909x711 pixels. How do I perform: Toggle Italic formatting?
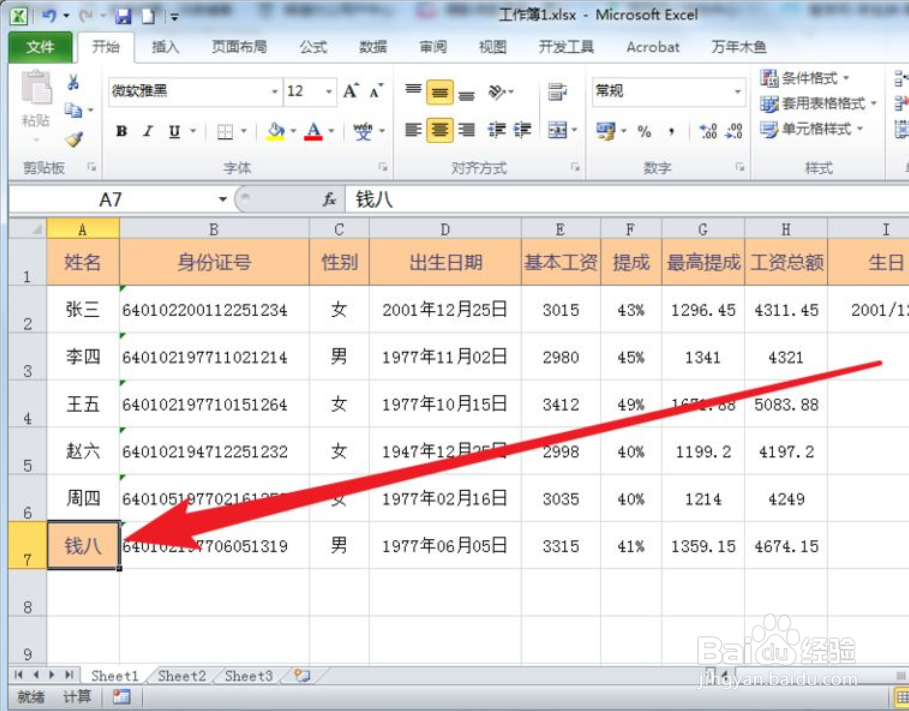tap(148, 132)
